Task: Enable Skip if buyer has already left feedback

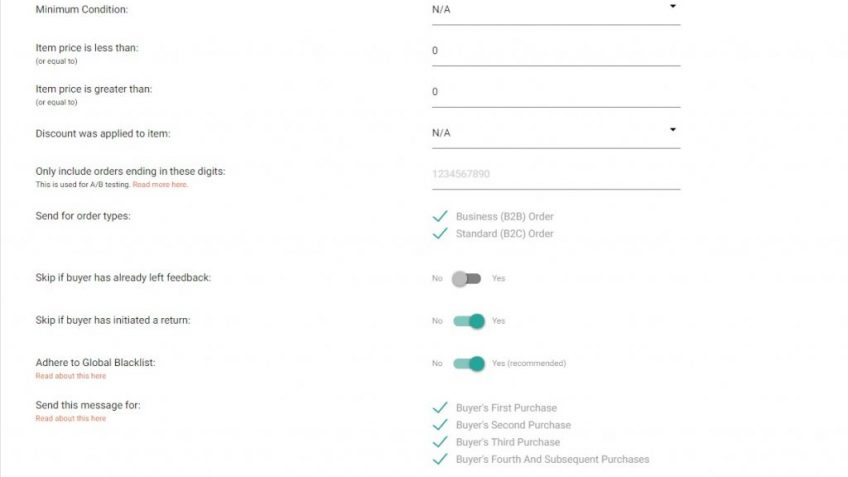Action: pyautogui.click(x=467, y=279)
